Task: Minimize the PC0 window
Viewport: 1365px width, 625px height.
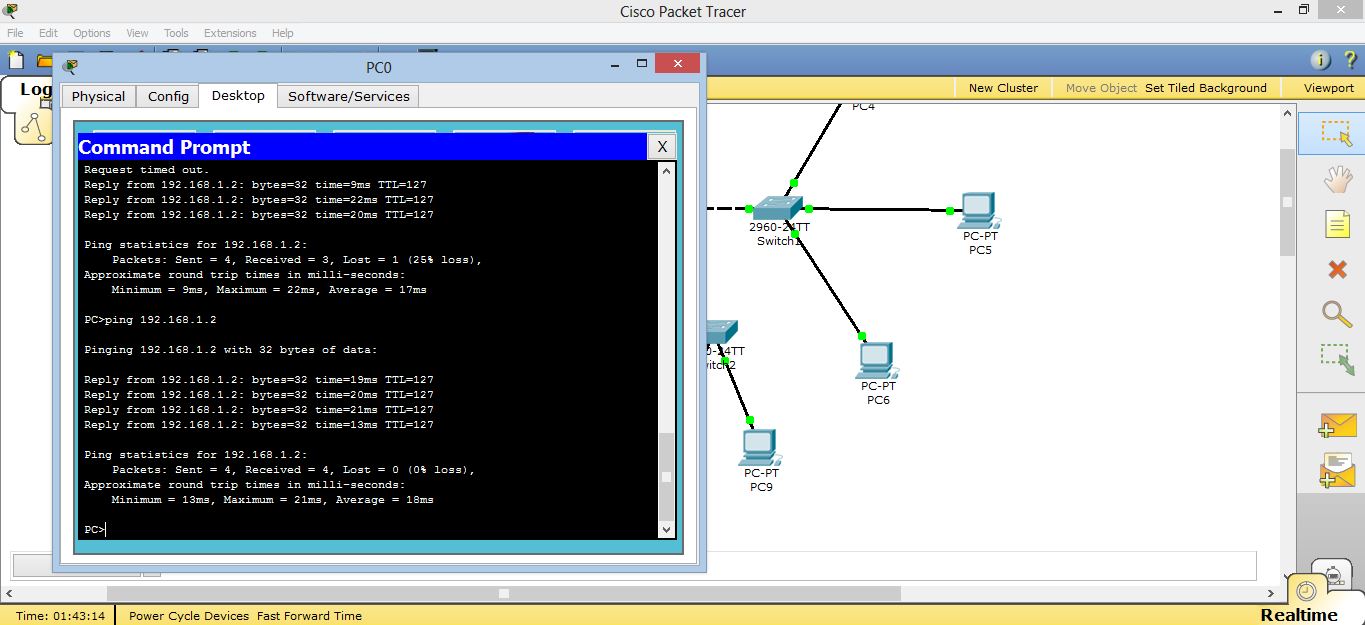Action: (x=613, y=66)
